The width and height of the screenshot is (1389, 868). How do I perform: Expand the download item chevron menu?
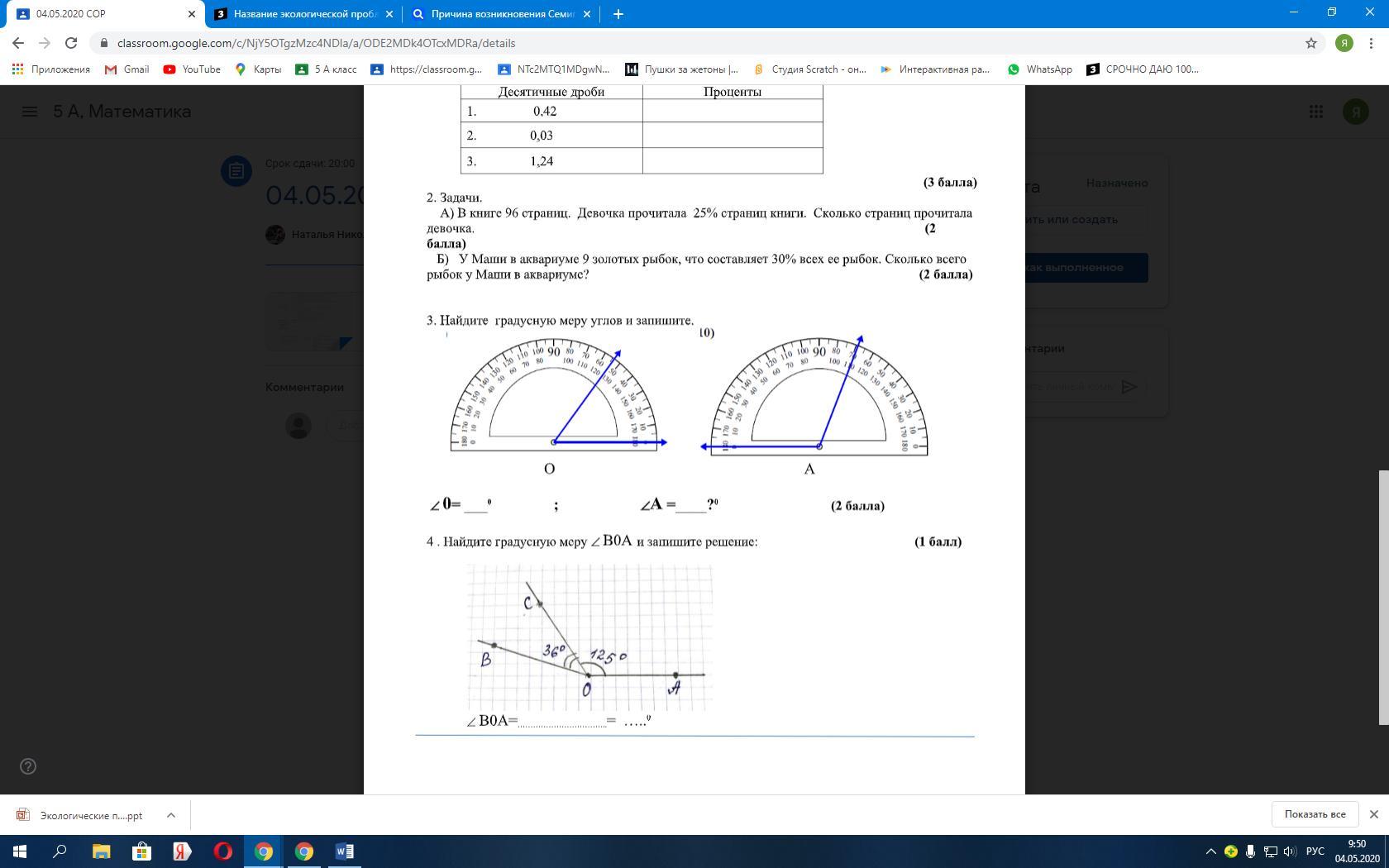[170, 815]
